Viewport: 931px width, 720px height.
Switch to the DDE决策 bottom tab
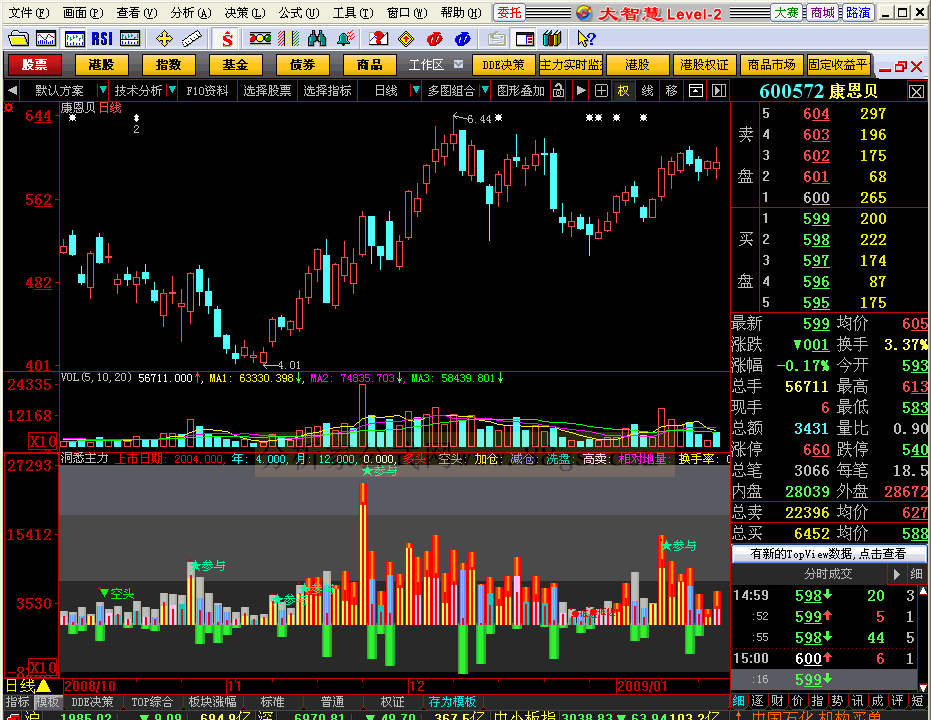pos(92,702)
